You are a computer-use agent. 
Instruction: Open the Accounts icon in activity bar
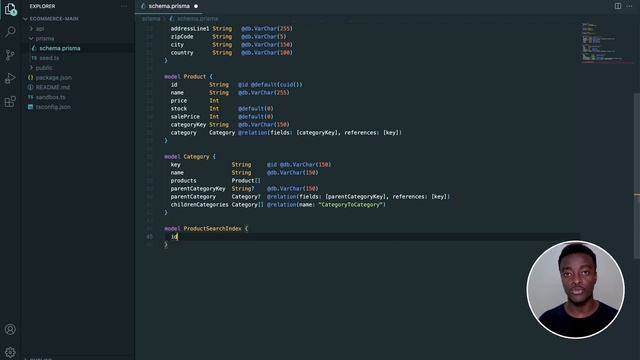click(x=10, y=329)
